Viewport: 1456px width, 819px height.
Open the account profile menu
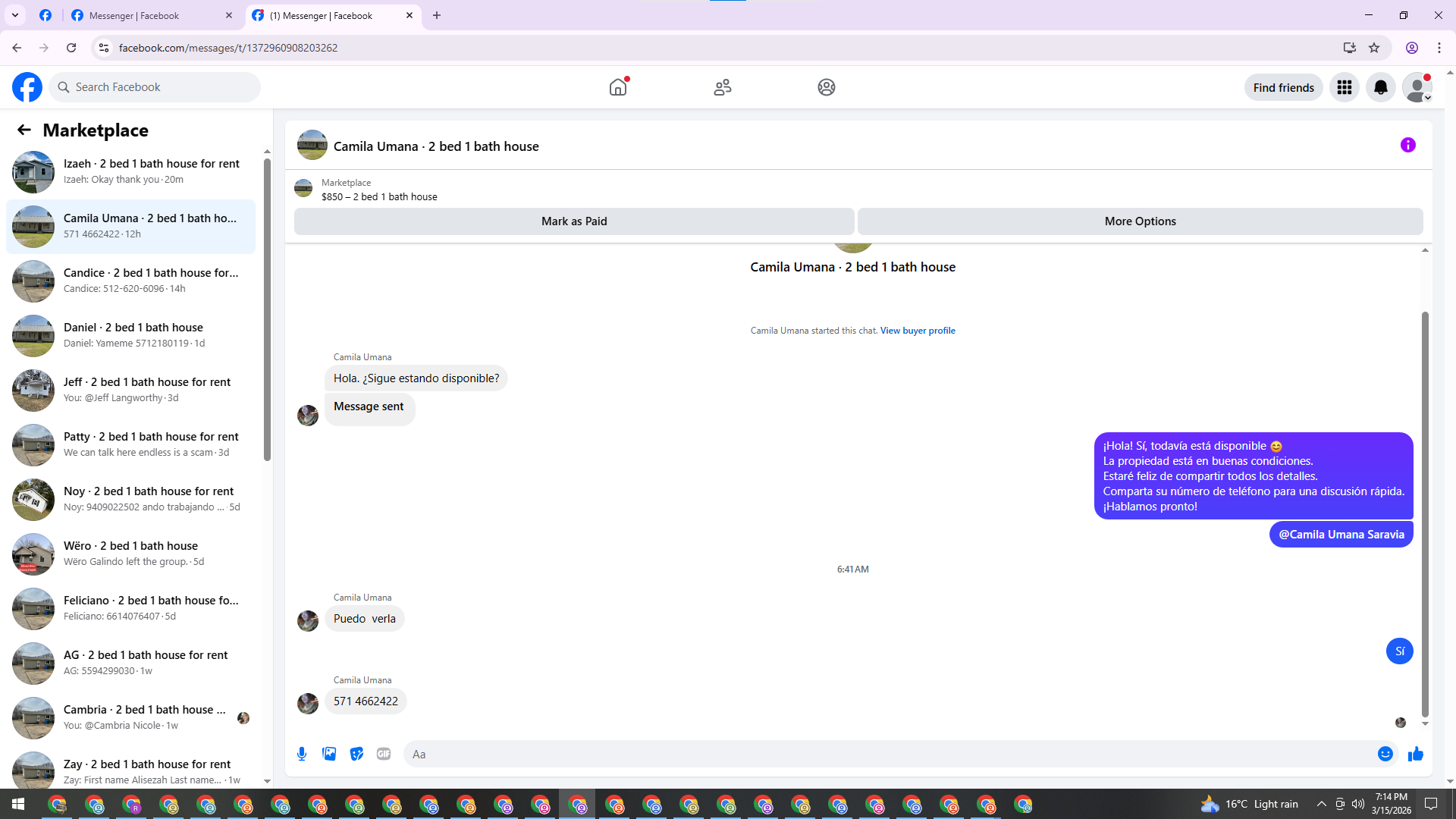pos(1417,88)
